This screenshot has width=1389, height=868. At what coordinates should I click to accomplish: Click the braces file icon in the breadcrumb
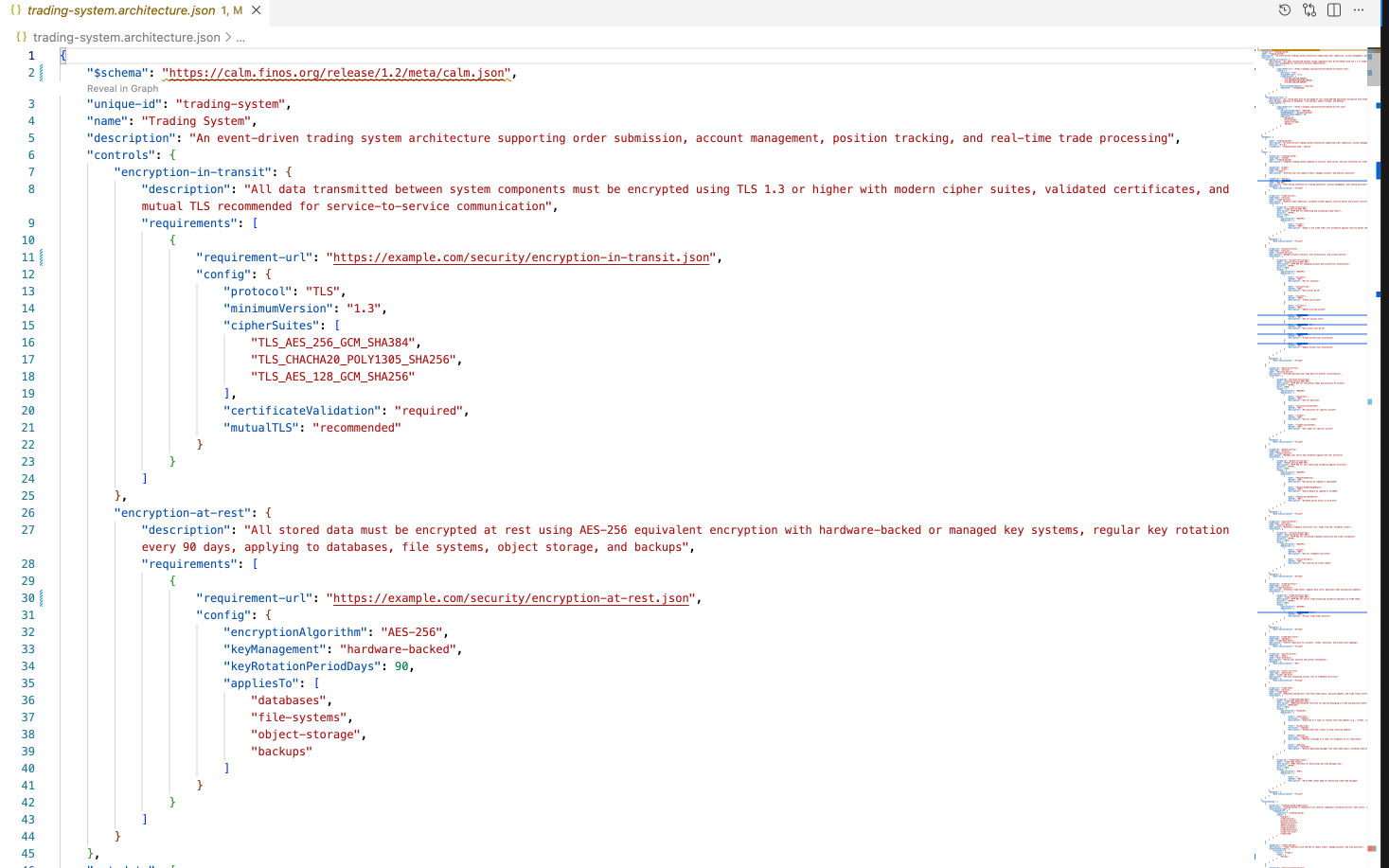click(21, 37)
